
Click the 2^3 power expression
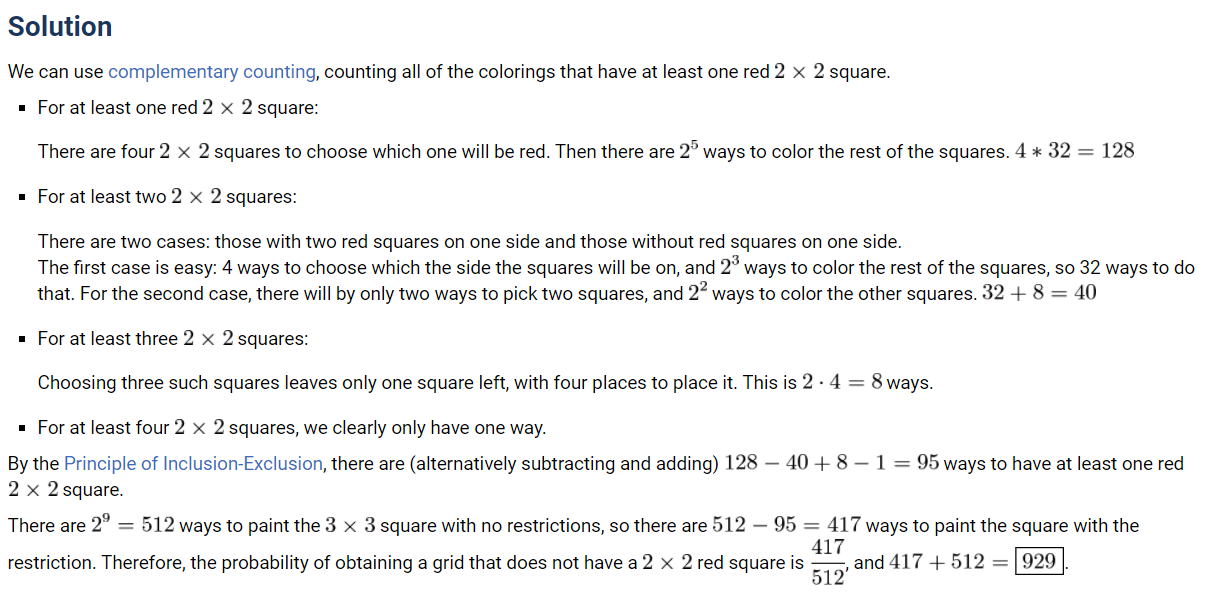(x=730, y=267)
